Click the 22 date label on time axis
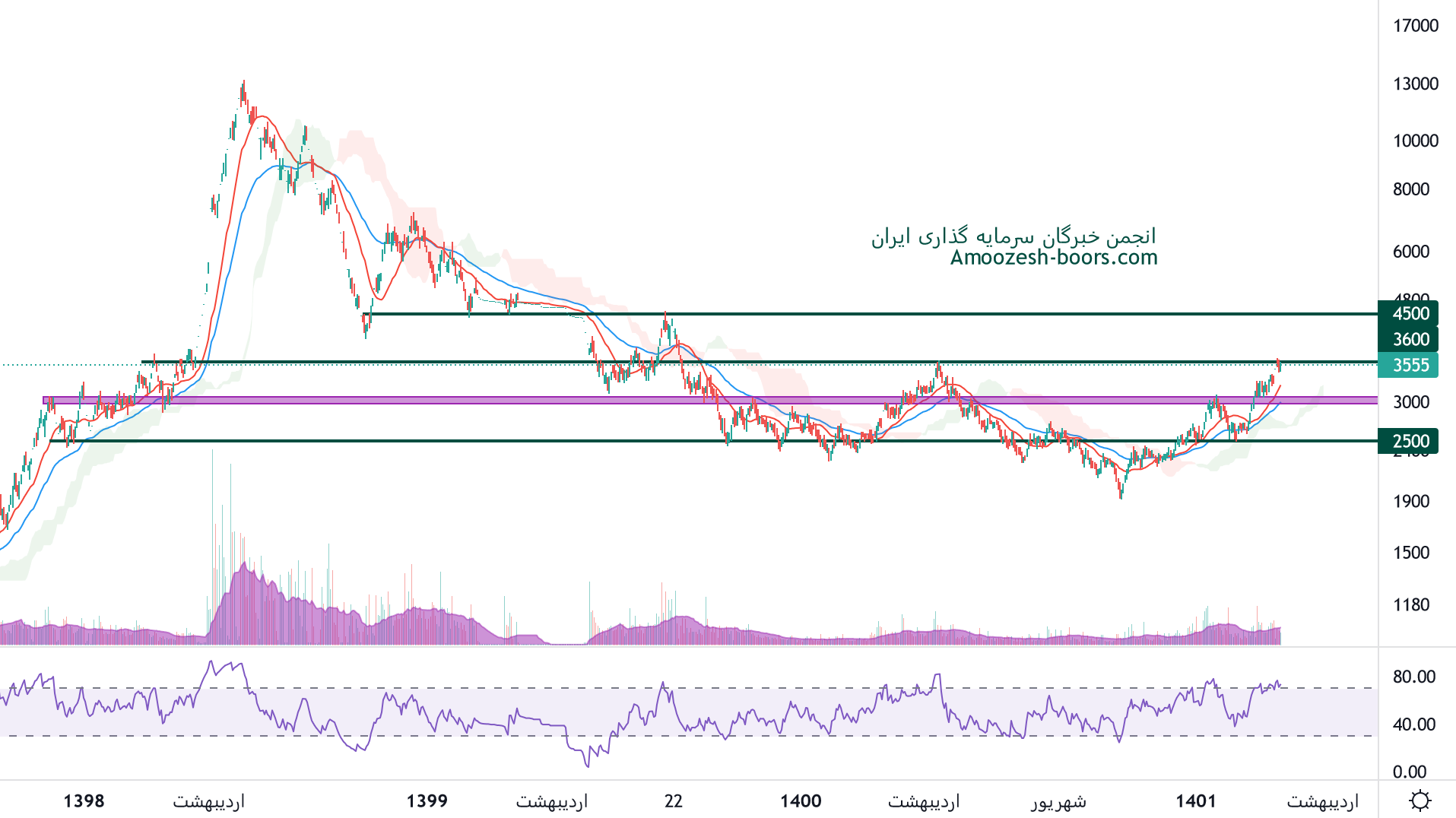Viewport: 1456px width, 818px height. [673, 801]
